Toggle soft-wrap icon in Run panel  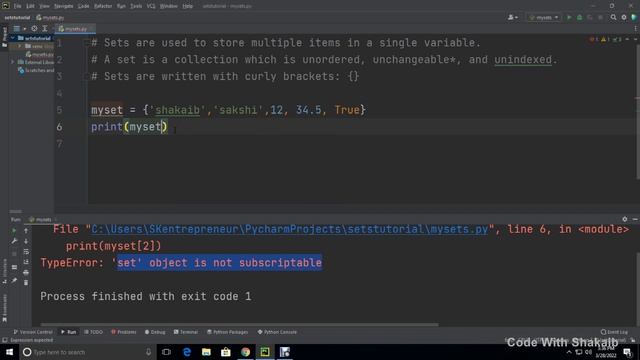pos(26,251)
